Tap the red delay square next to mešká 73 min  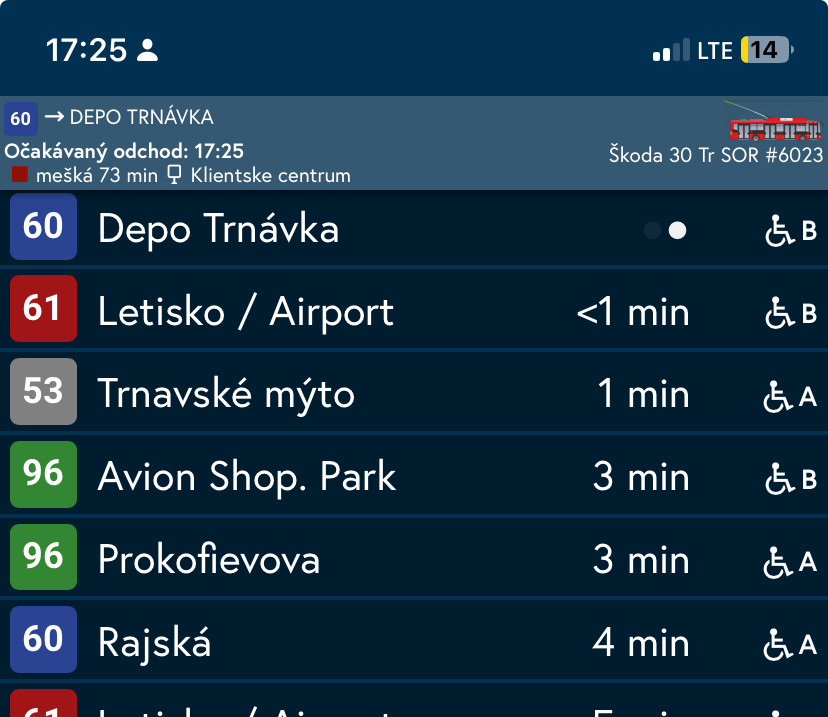pyautogui.click(x=19, y=175)
